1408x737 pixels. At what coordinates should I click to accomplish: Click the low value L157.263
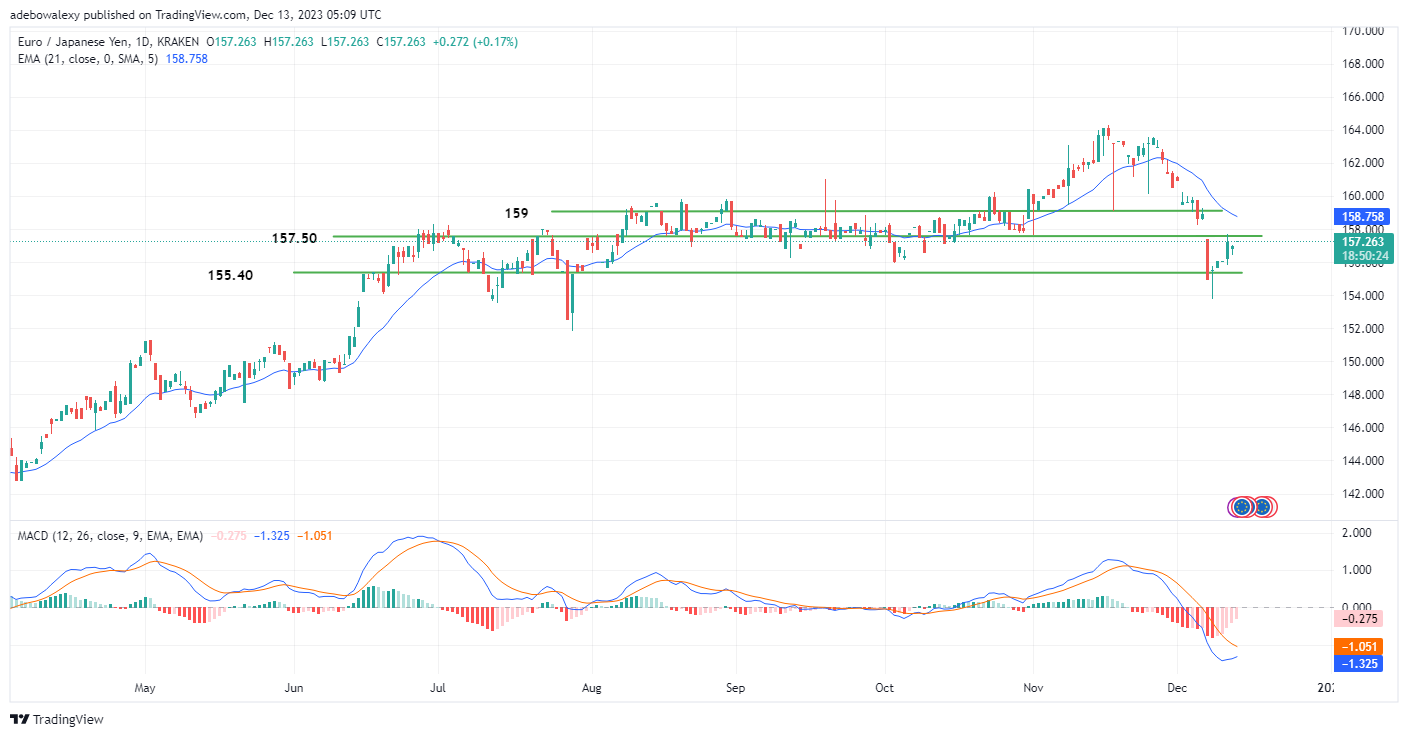point(346,42)
